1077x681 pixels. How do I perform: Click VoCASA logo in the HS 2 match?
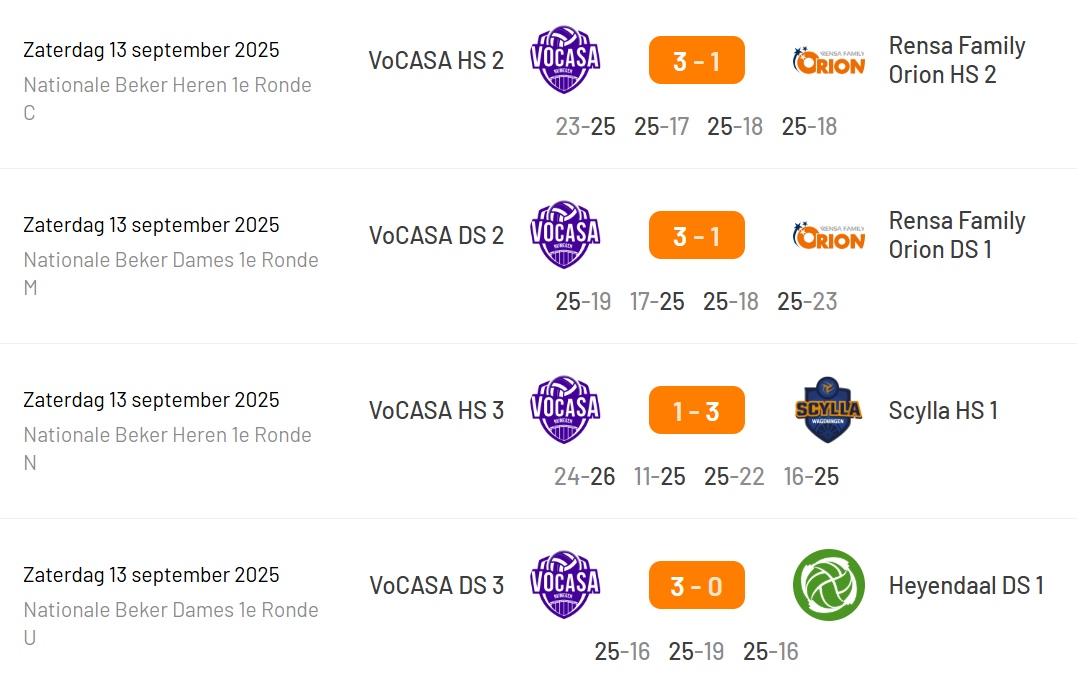(565, 60)
